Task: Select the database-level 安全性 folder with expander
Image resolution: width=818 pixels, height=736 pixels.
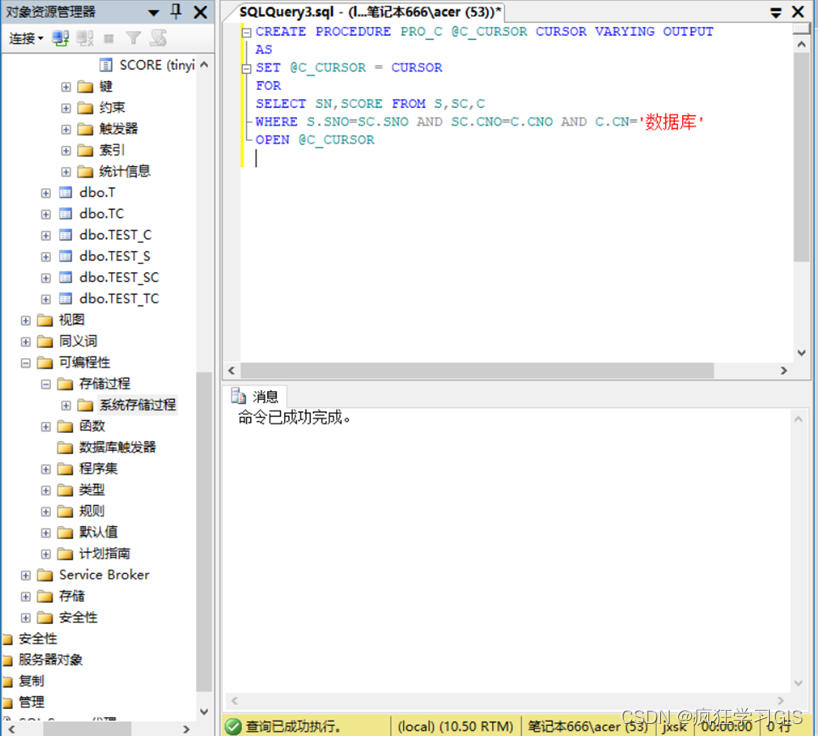Action: point(78,618)
